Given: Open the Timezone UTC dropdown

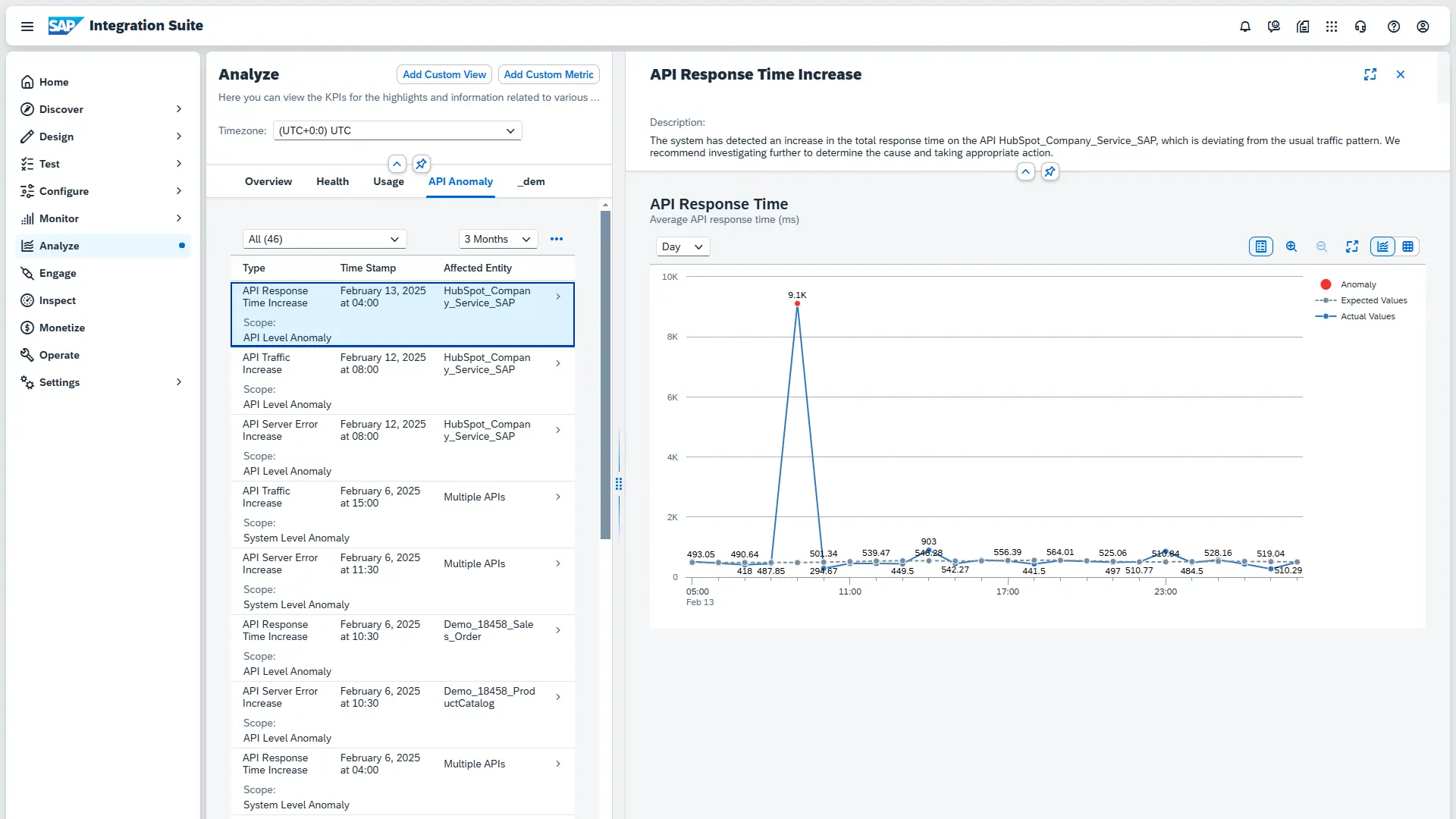Looking at the screenshot, I should (397, 130).
